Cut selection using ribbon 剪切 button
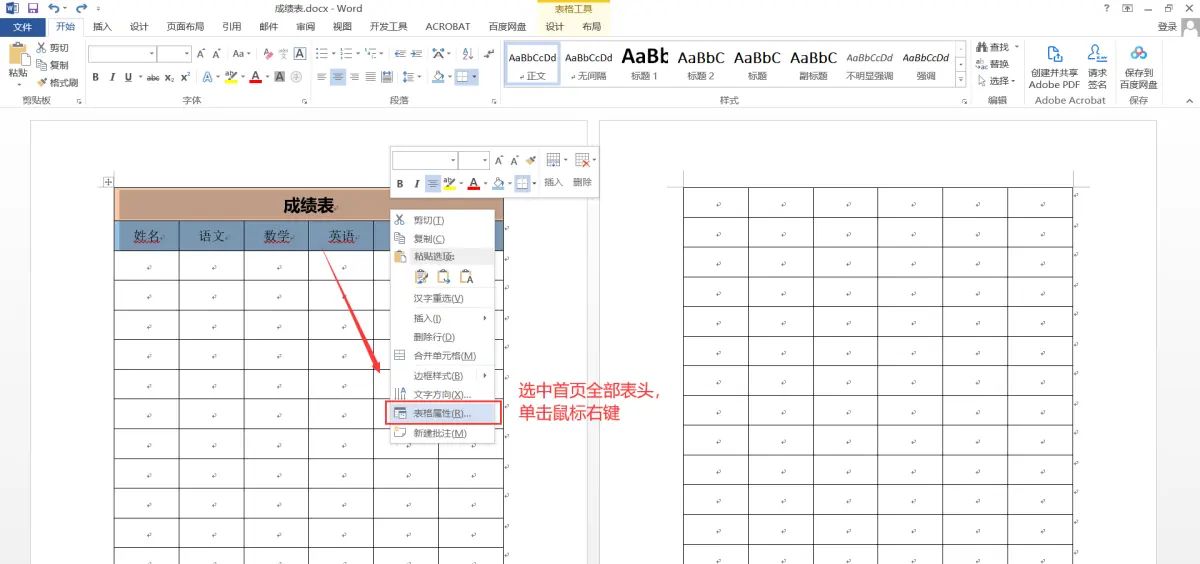Image resolution: width=1200 pixels, height=564 pixels. pos(53,47)
